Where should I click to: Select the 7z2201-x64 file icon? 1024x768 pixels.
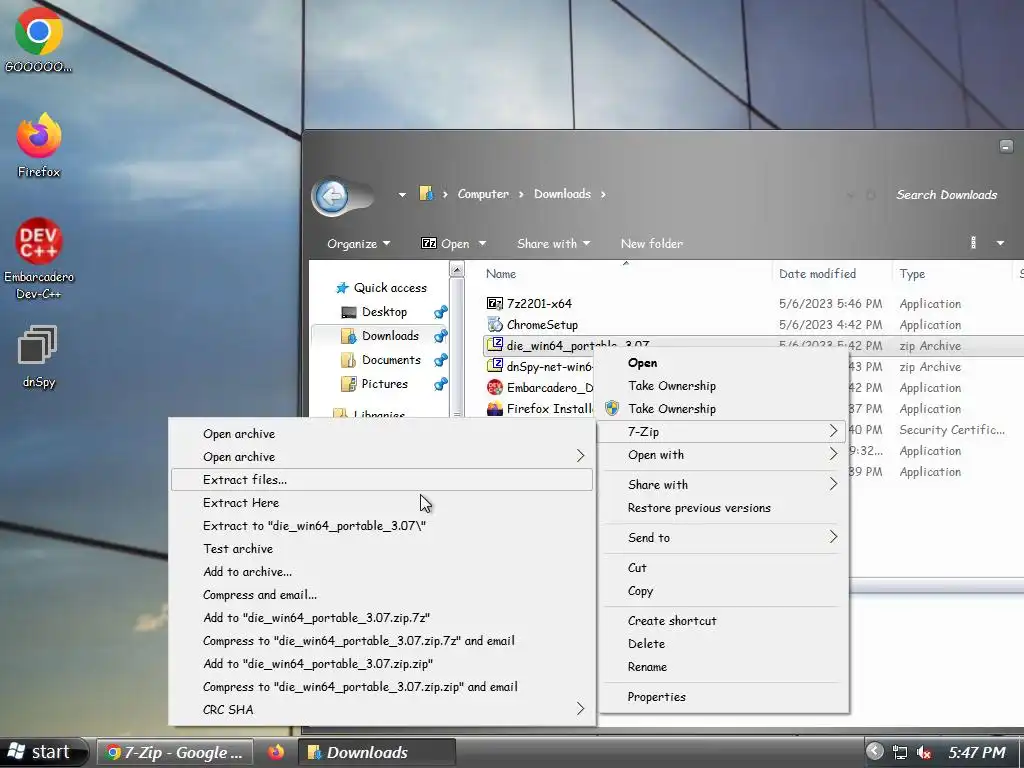tap(494, 303)
